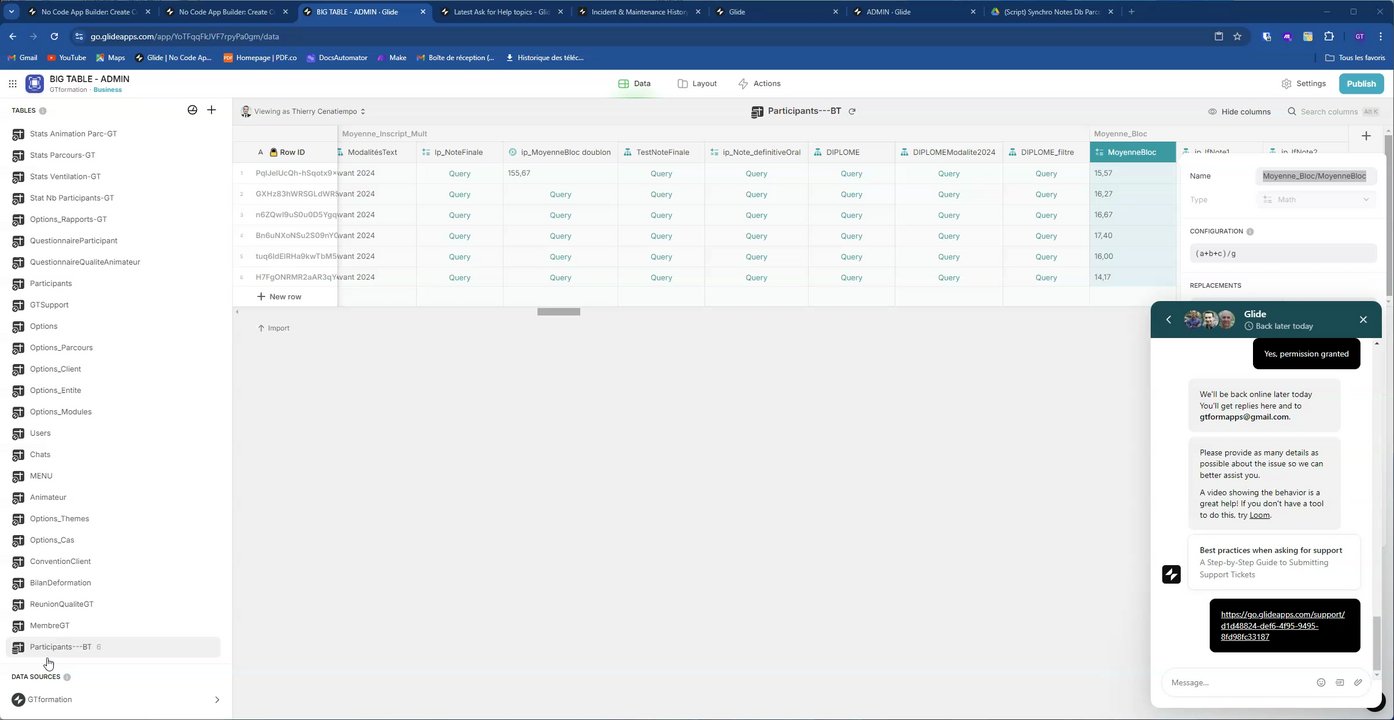Screen dimensions: 1394x720
Task: Open the GIF picker in chat
Action: coord(1340,683)
